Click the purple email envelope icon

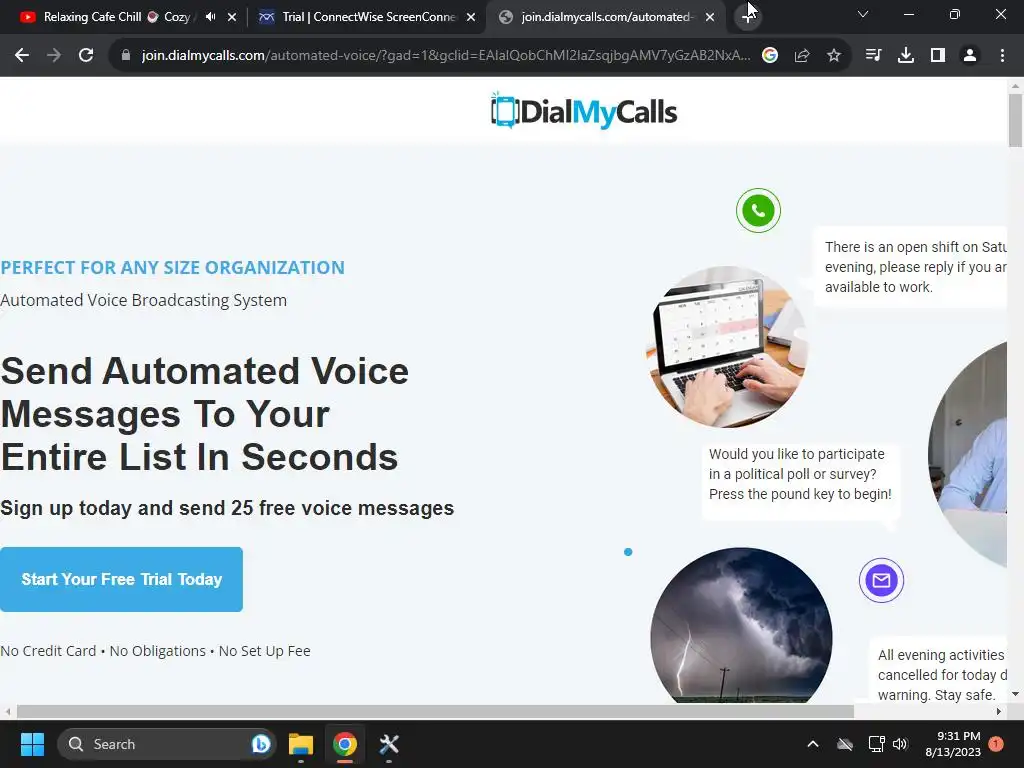pos(881,580)
